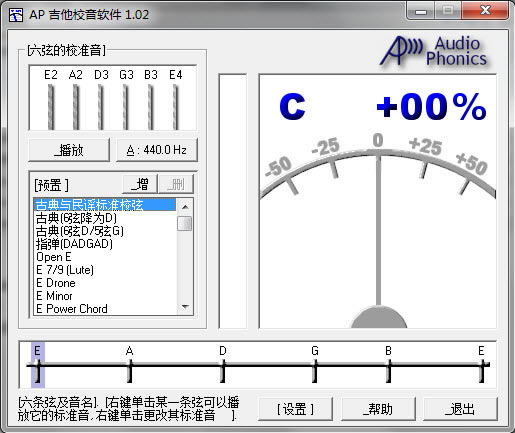Click the 增 add preset button

140,184
